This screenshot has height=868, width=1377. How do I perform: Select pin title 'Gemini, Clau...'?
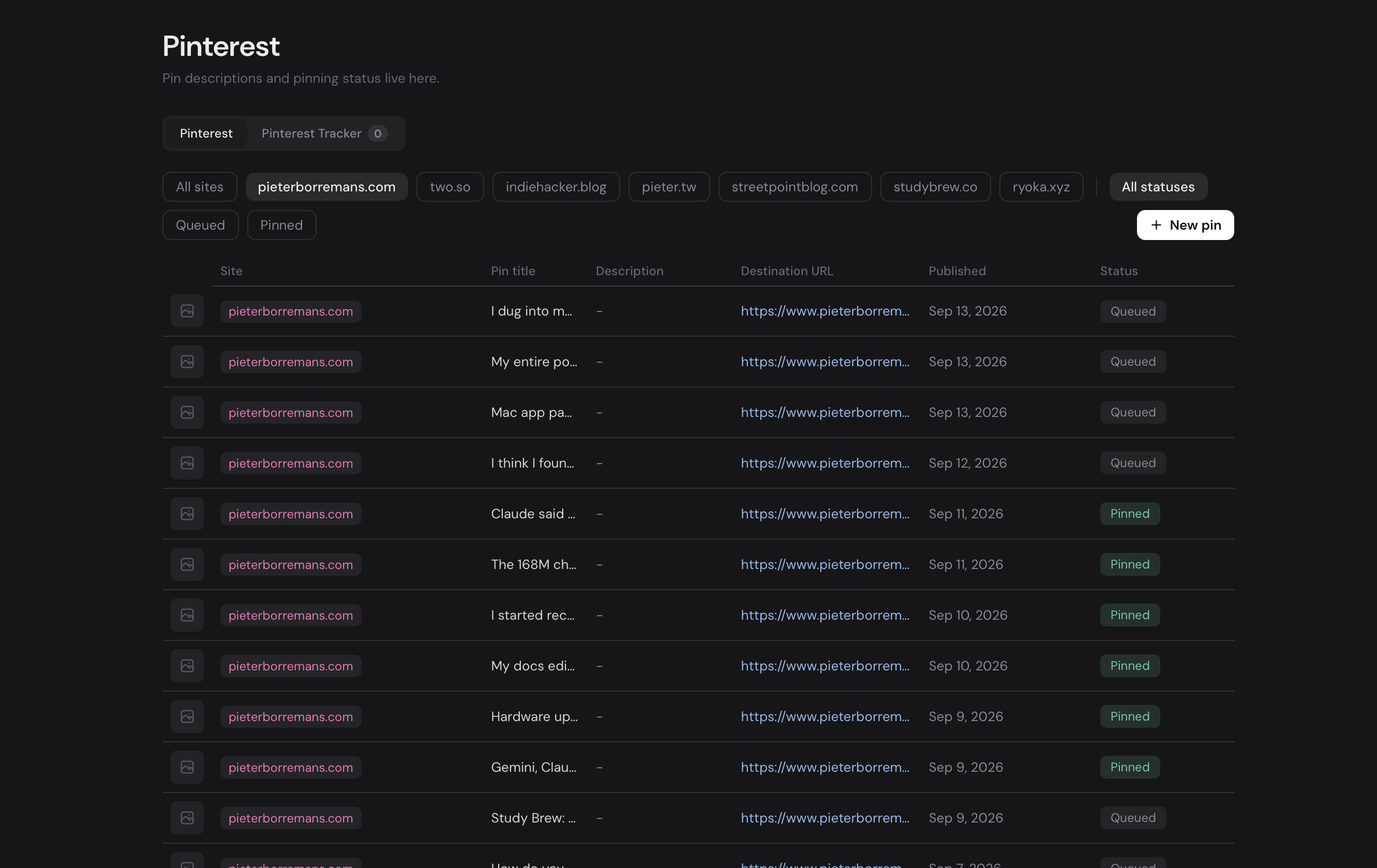pos(533,767)
